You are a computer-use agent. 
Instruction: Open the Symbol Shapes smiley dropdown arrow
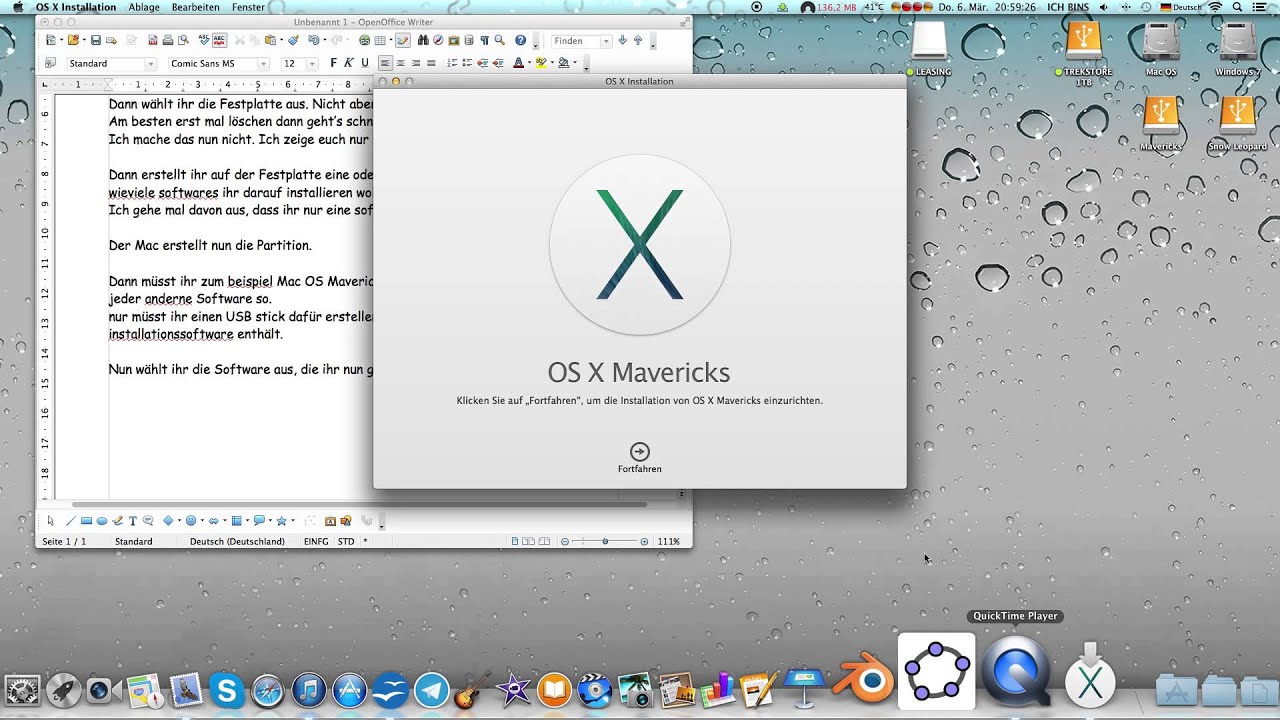coord(202,521)
